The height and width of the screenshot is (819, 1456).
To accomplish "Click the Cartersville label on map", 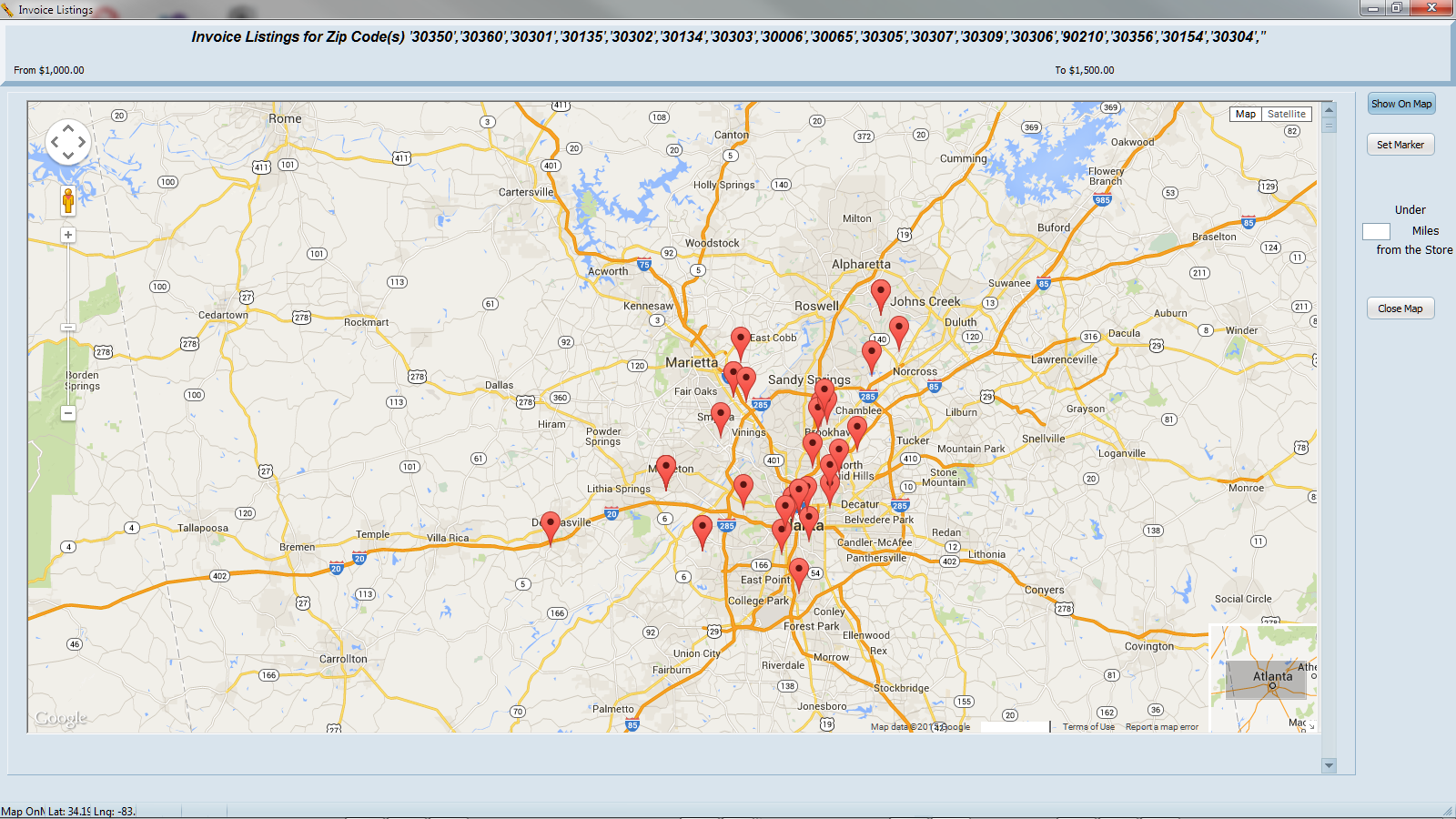I will click(526, 192).
